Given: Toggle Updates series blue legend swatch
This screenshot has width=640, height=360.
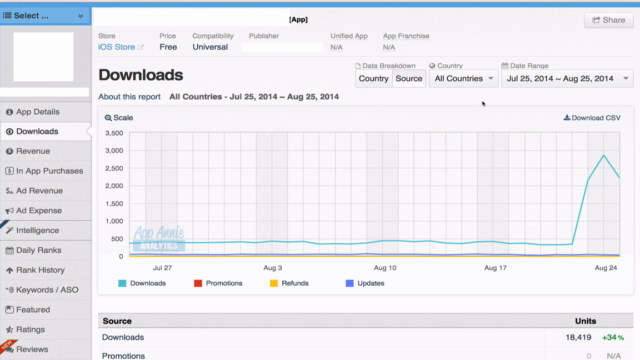Looking at the screenshot, I should click(x=349, y=283).
